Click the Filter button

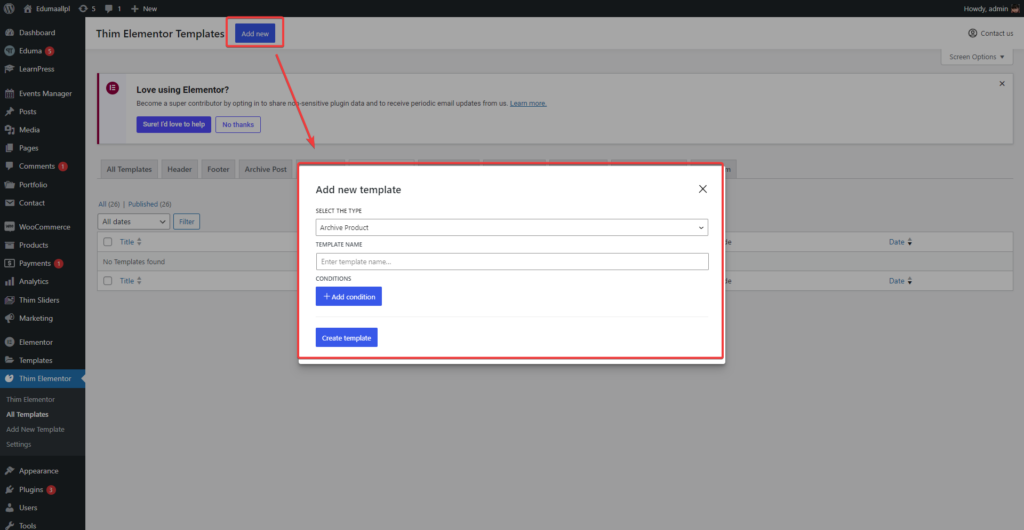tap(187, 222)
